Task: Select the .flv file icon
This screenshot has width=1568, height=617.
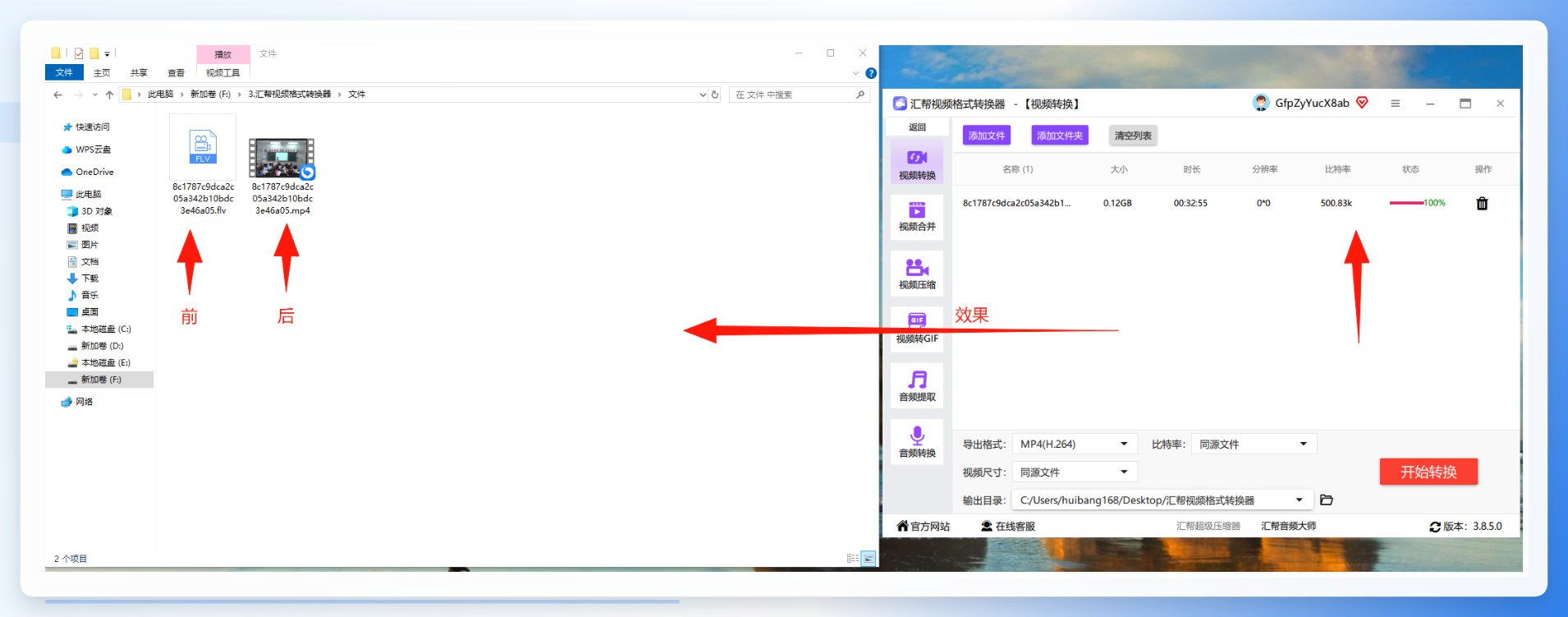Action: (x=203, y=147)
